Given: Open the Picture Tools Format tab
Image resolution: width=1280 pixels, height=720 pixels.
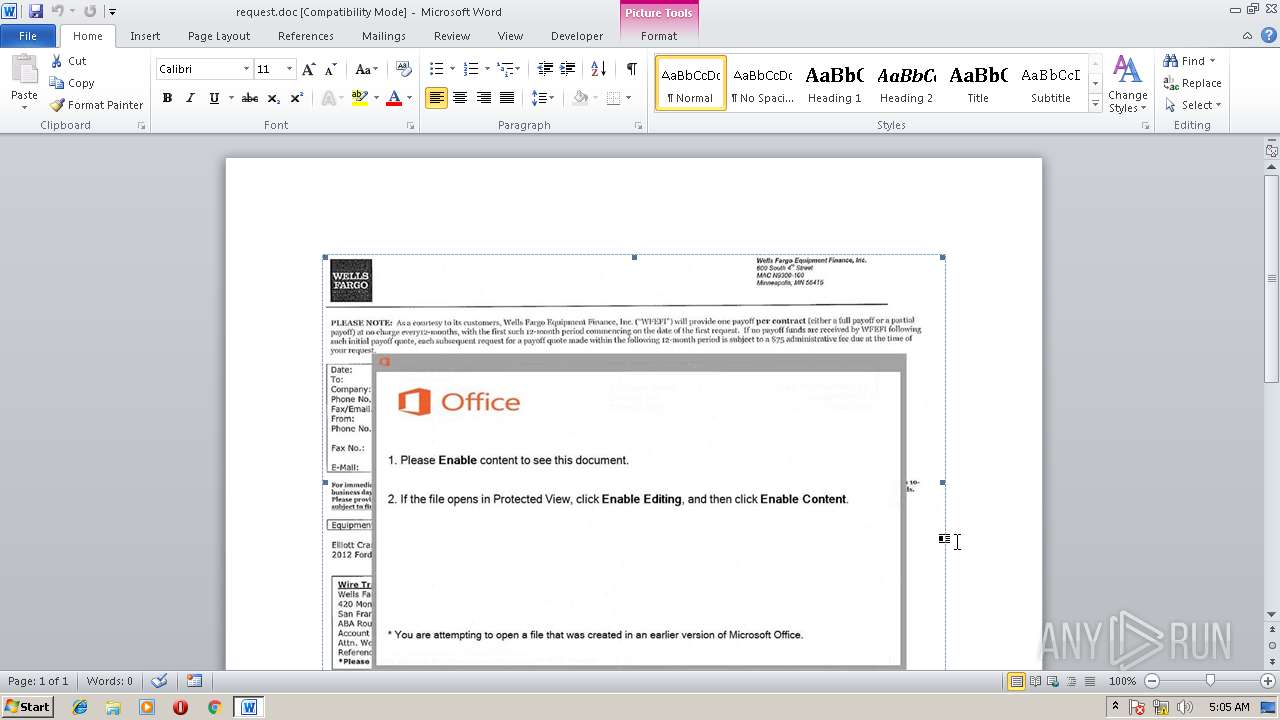Looking at the screenshot, I should (659, 36).
